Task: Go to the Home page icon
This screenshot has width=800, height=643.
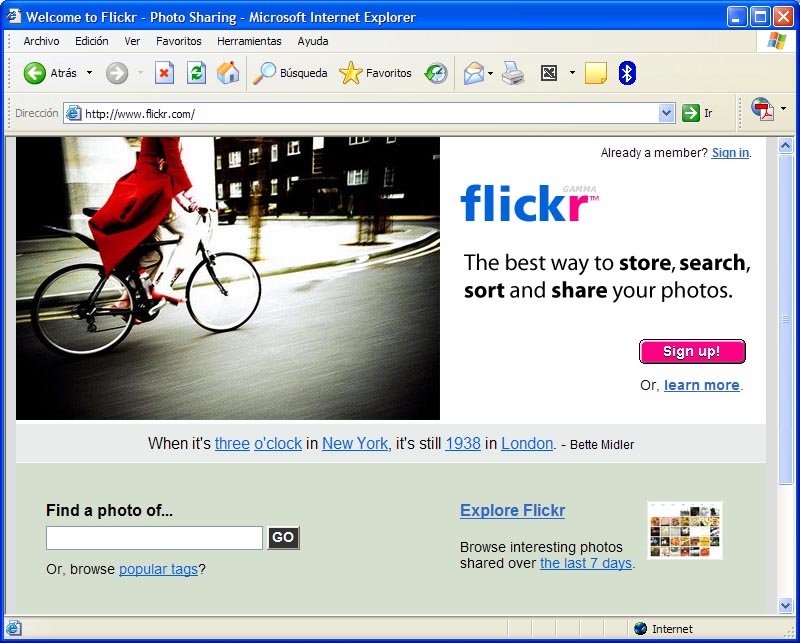Action: [x=228, y=73]
